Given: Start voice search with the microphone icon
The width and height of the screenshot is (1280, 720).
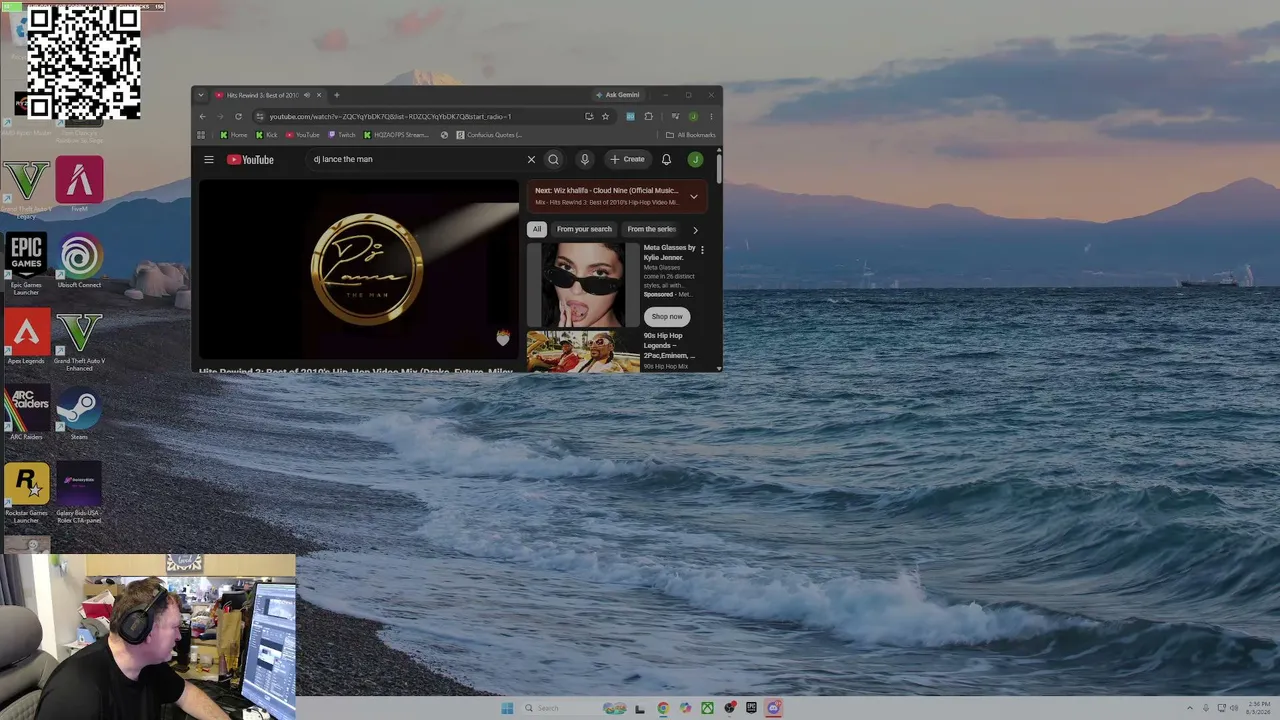Looking at the screenshot, I should point(585,159).
